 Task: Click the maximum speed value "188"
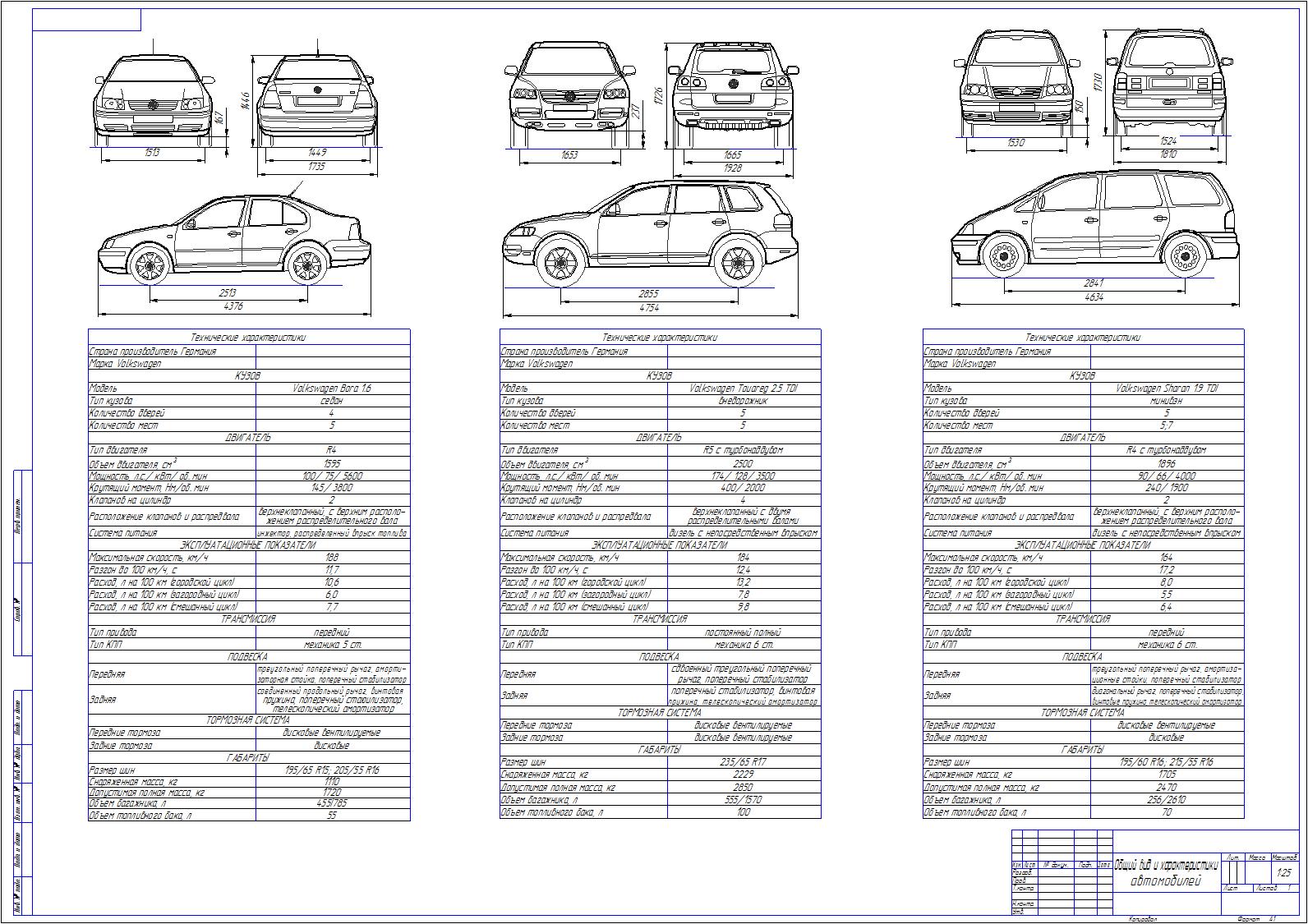(x=332, y=557)
